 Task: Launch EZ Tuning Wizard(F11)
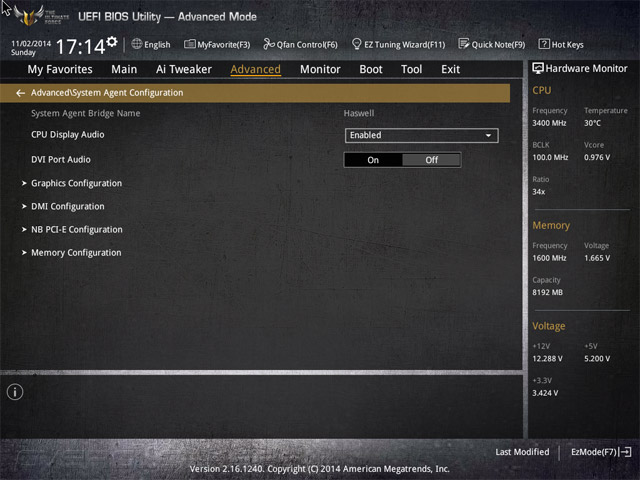pyautogui.click(x=399, y=44)
